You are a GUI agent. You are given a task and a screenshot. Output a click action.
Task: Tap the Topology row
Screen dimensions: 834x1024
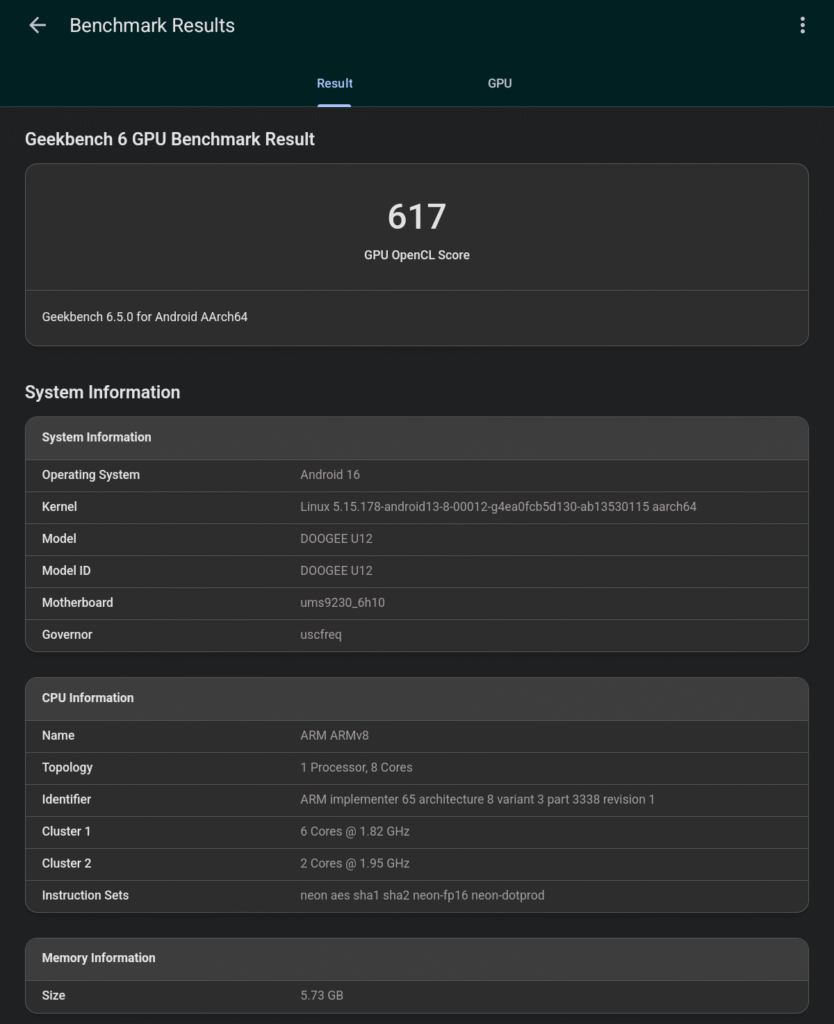click(x=416, y=768)
